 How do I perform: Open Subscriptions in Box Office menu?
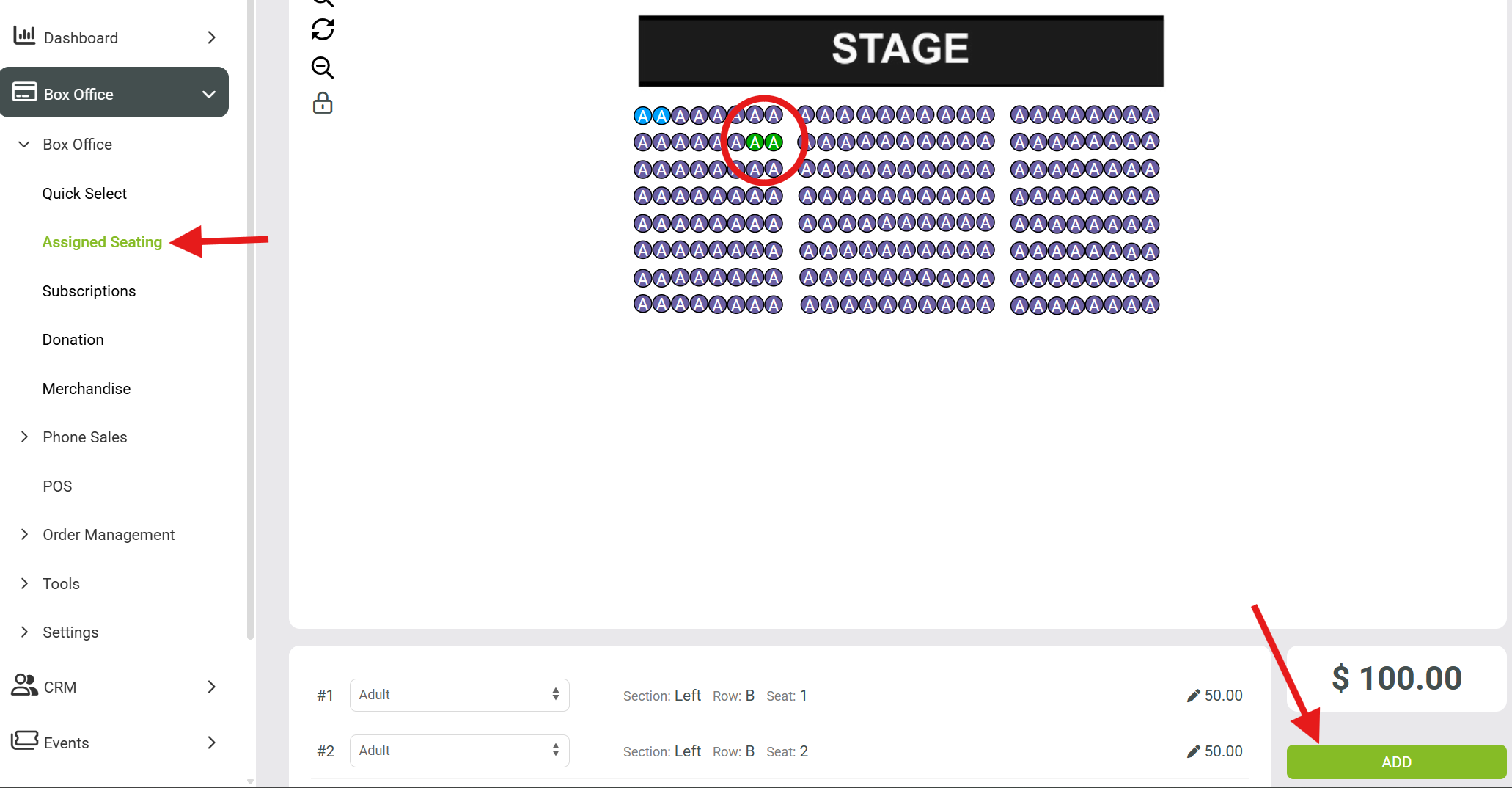(89, 291)
